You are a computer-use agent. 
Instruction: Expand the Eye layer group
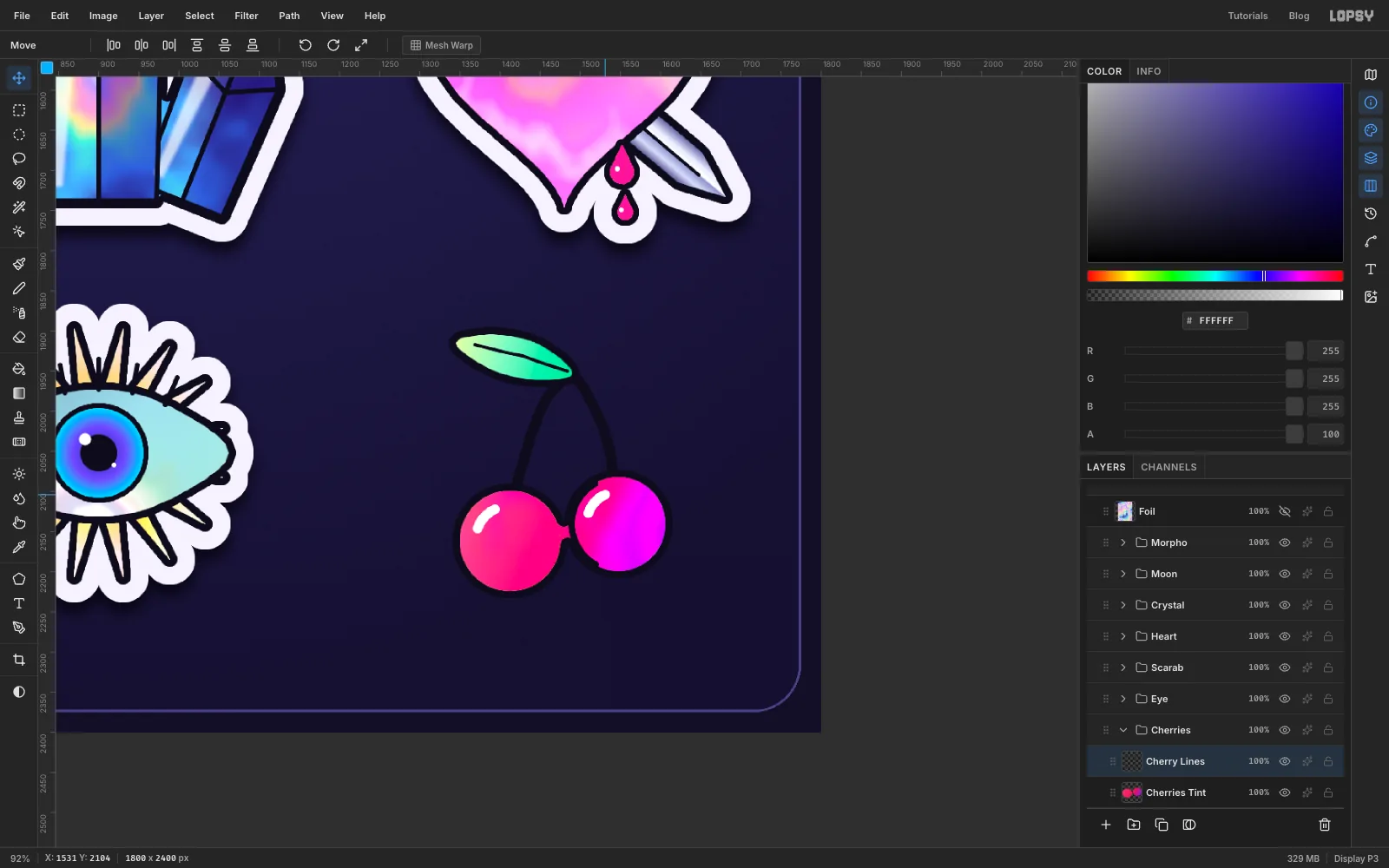1123,699
